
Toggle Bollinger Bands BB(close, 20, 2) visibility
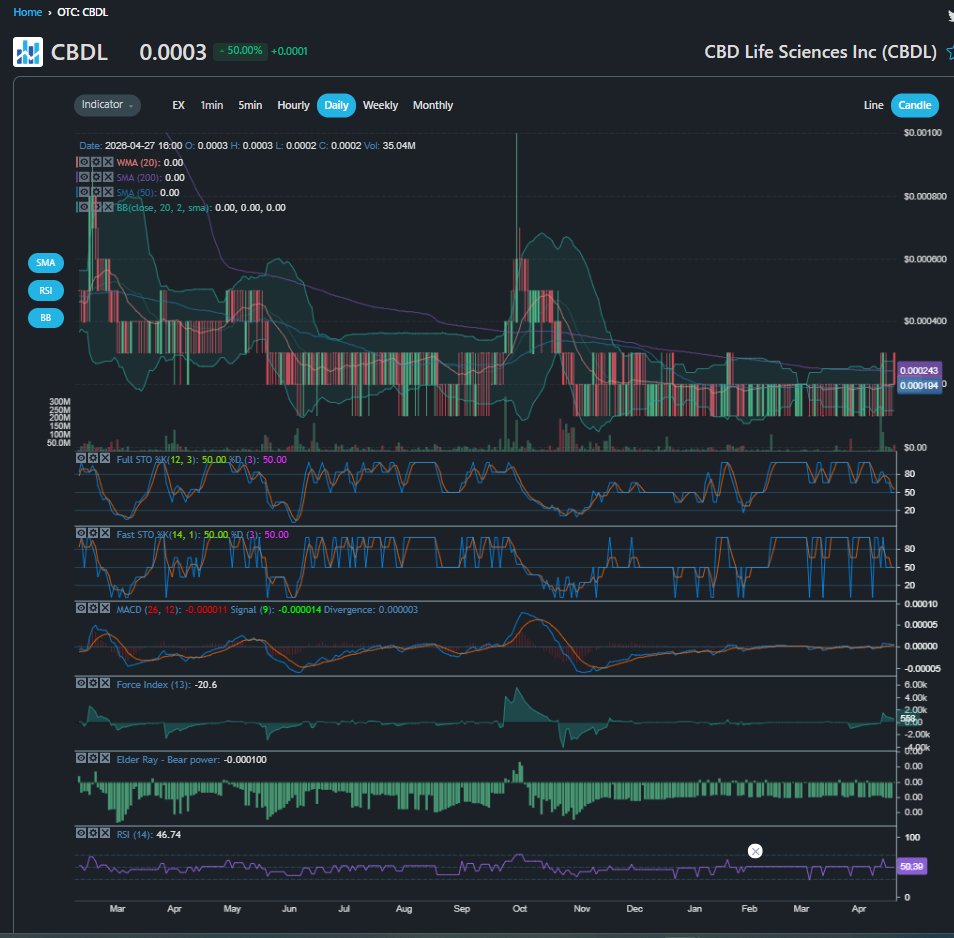click(84, 207)
